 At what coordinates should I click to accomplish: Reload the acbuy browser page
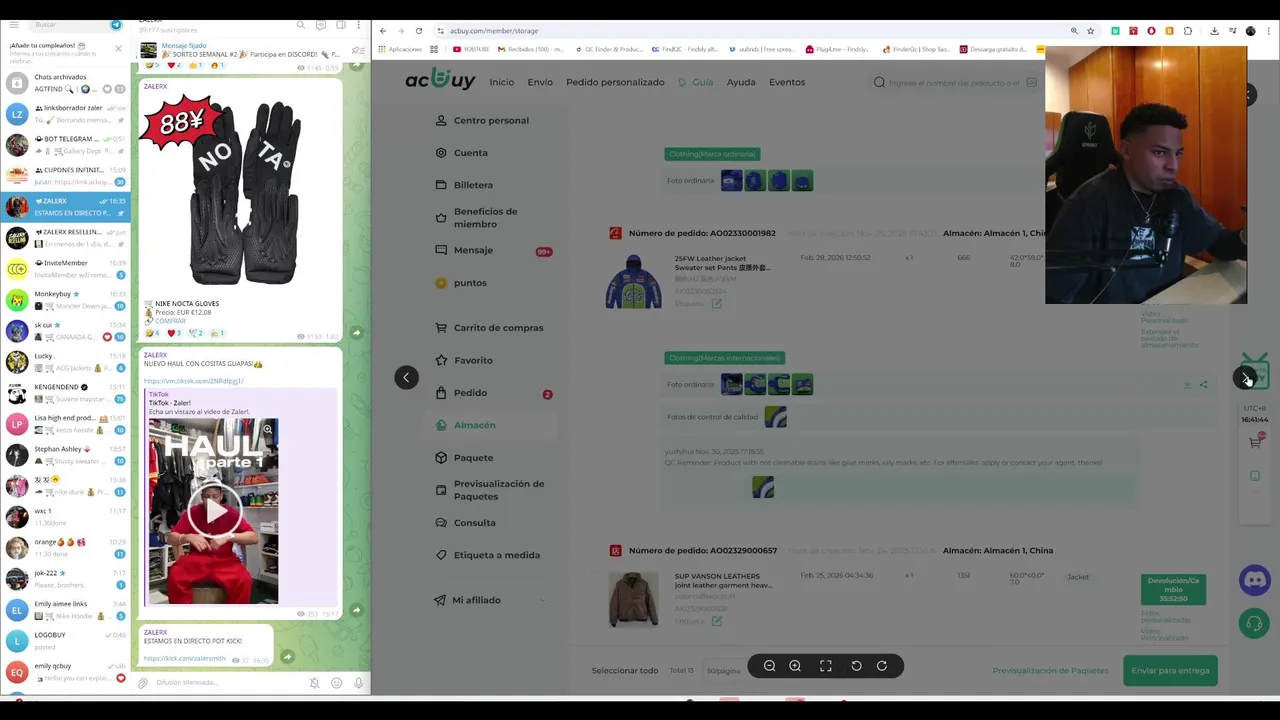419,31
